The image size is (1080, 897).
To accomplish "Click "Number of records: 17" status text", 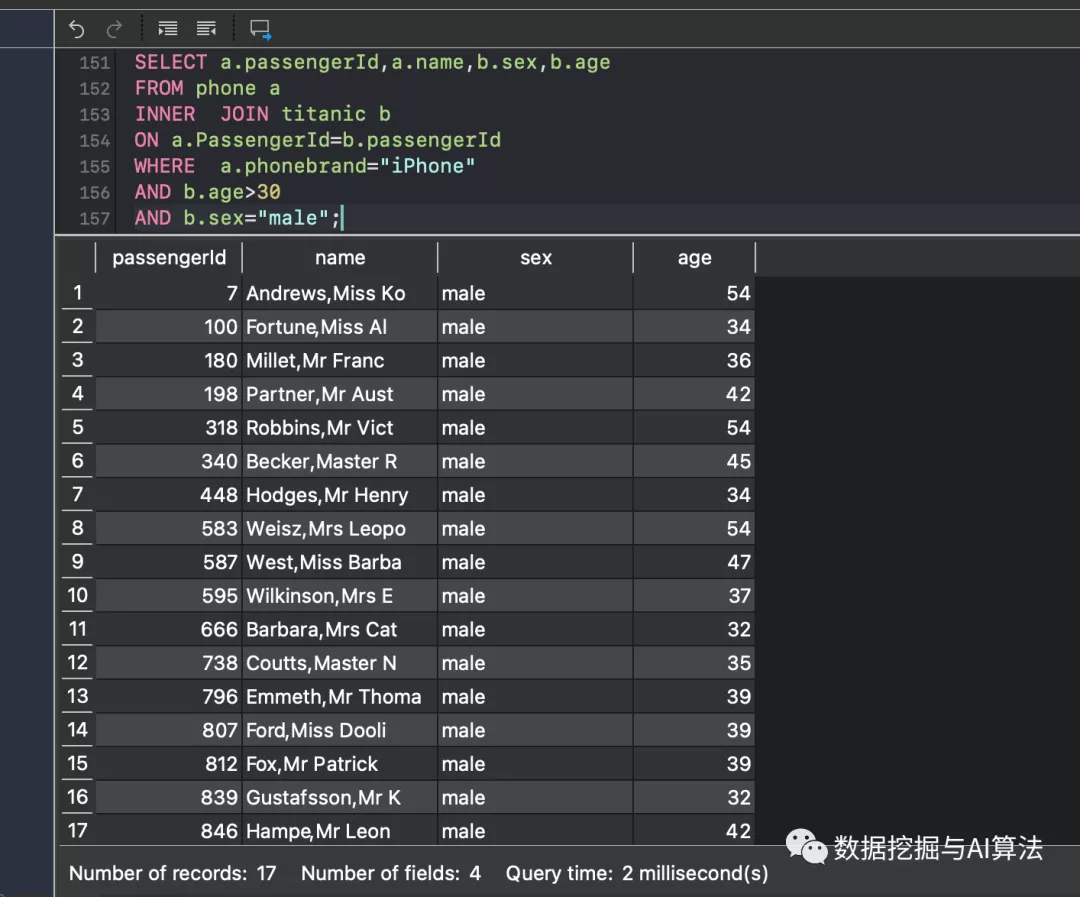I will [x=172, y=874].
